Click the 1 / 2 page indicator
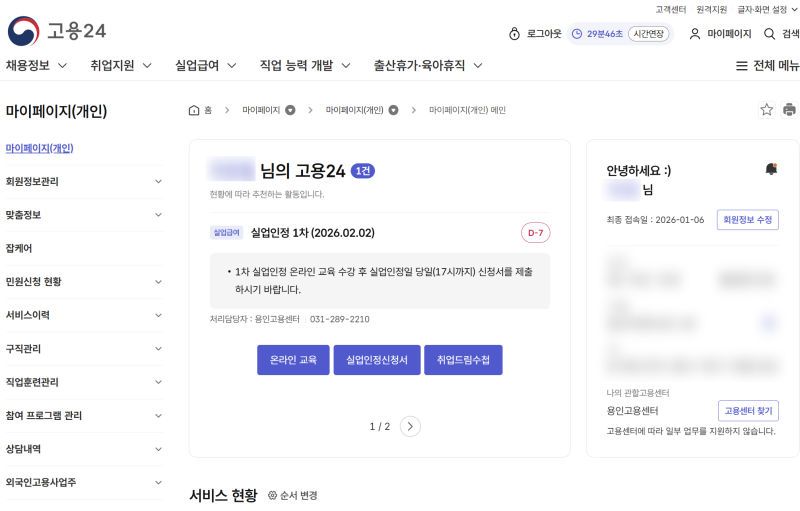The width and height of the screenshot is (800, 511). tap(380, 426)
